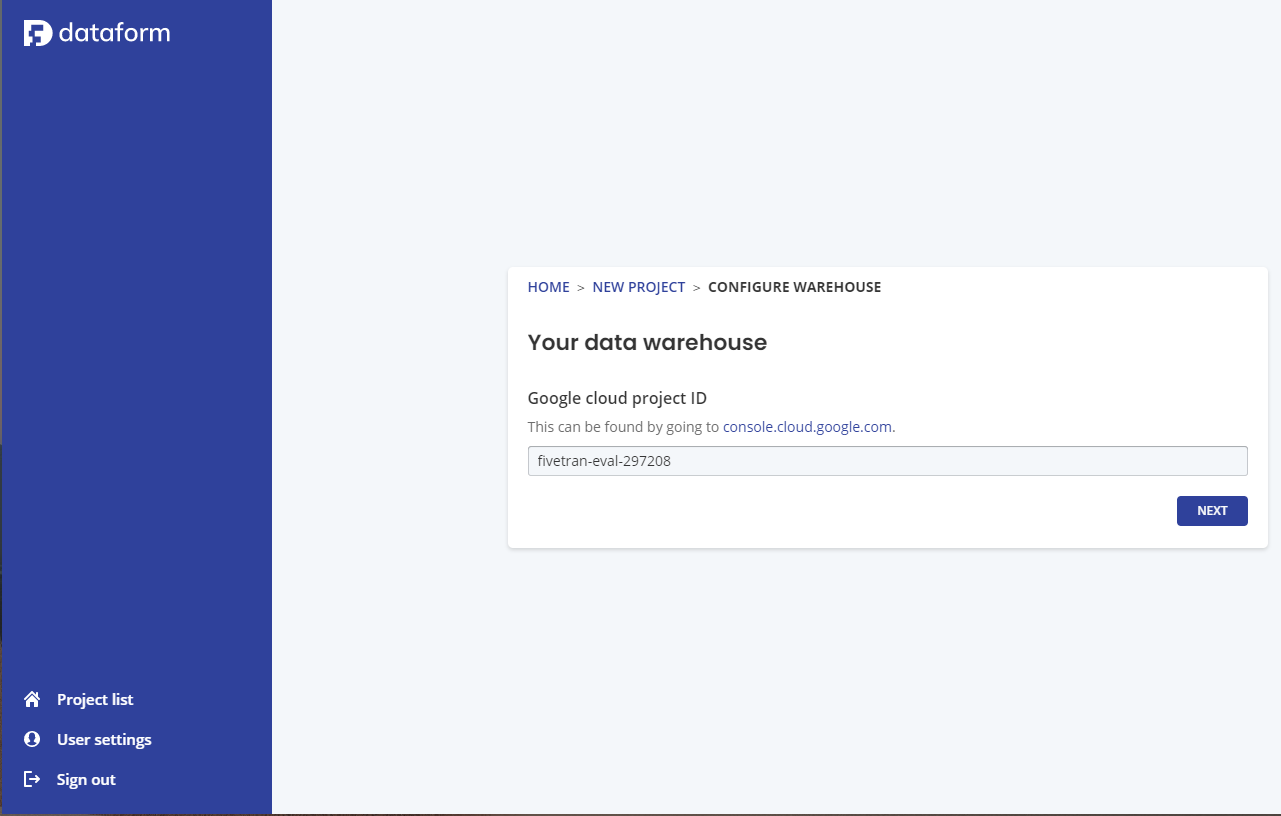The width and height of the screenshot is (1281, 816).
Task: Click the Your data warehouse heading
Action: point(647,342)
